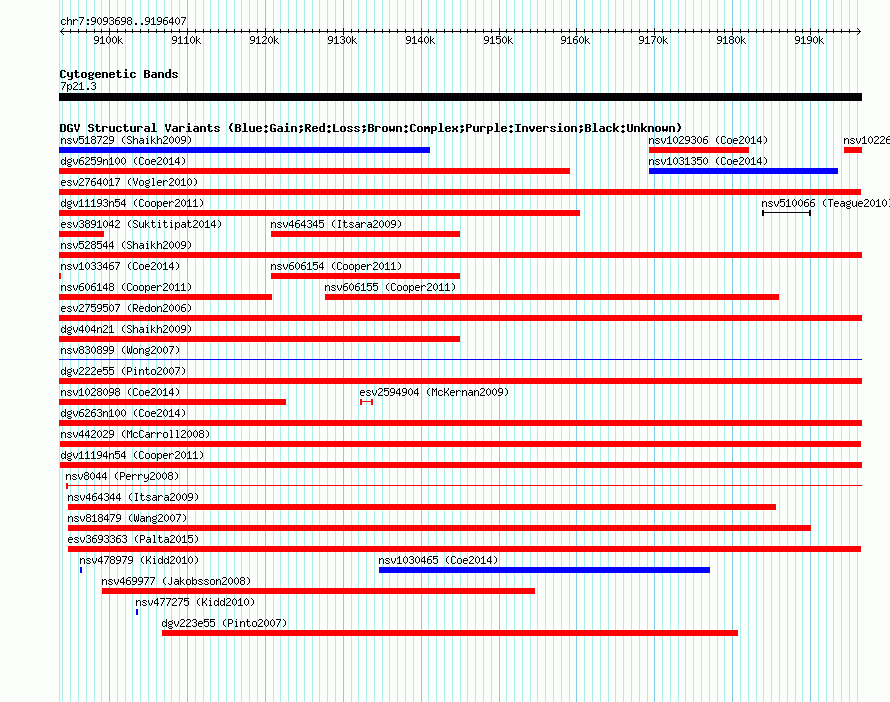Select the nsv1029306 (Coe2014) red variant bar

click(x=699, y=150)
